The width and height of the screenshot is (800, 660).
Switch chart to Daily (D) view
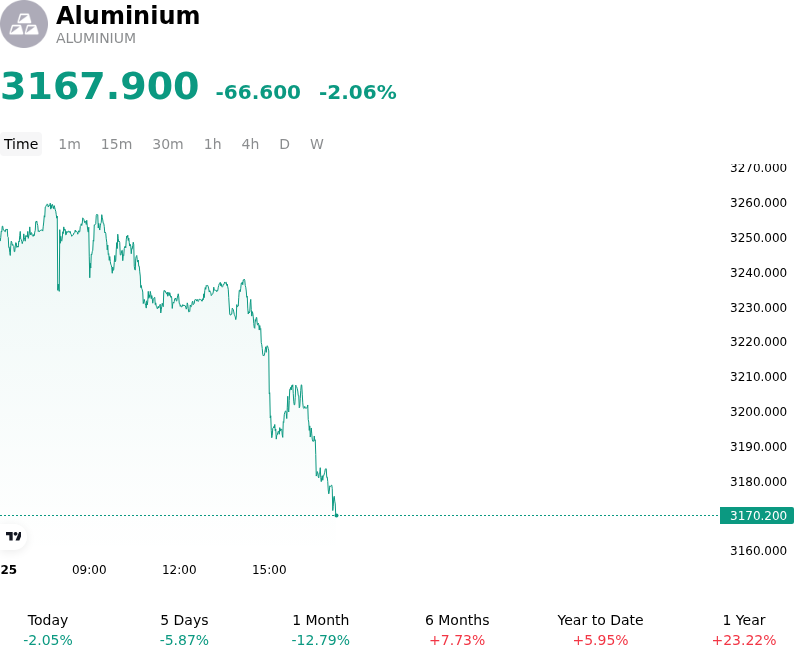click(x=284, y=144)
